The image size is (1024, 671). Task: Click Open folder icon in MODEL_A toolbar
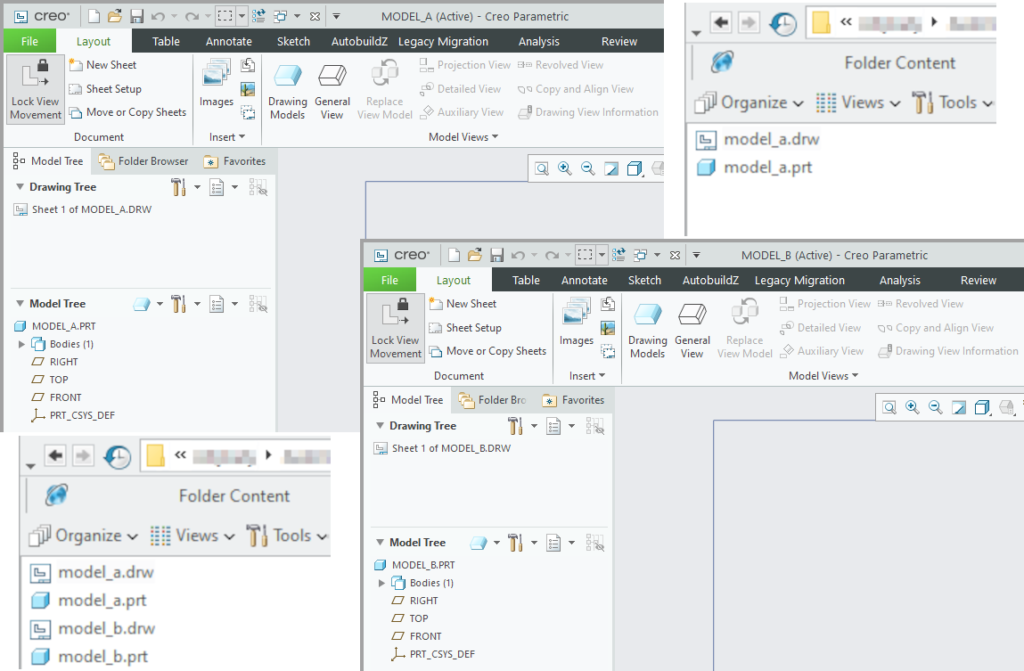[x=115, y=16]
